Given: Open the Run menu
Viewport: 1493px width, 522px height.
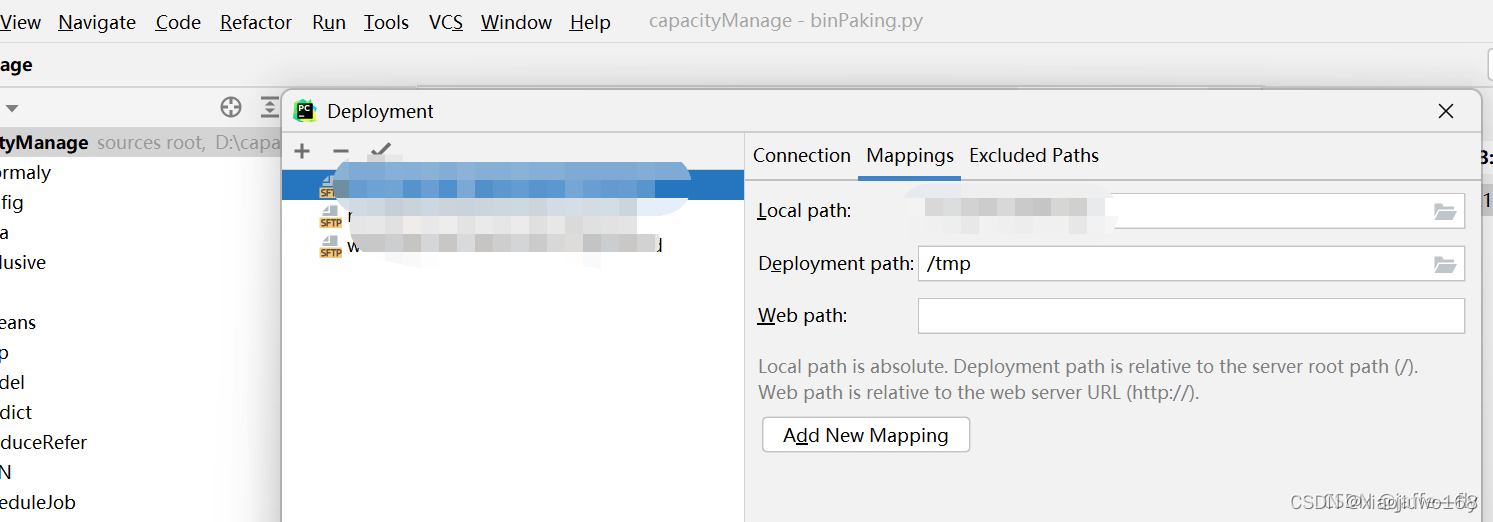Looking at the screenshot, I should [329, 22].
